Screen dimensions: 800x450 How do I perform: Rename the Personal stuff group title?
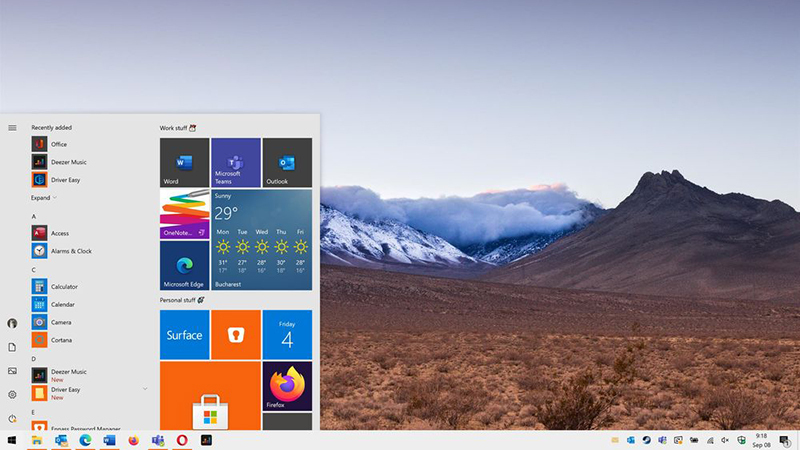[x=178, y=300]
